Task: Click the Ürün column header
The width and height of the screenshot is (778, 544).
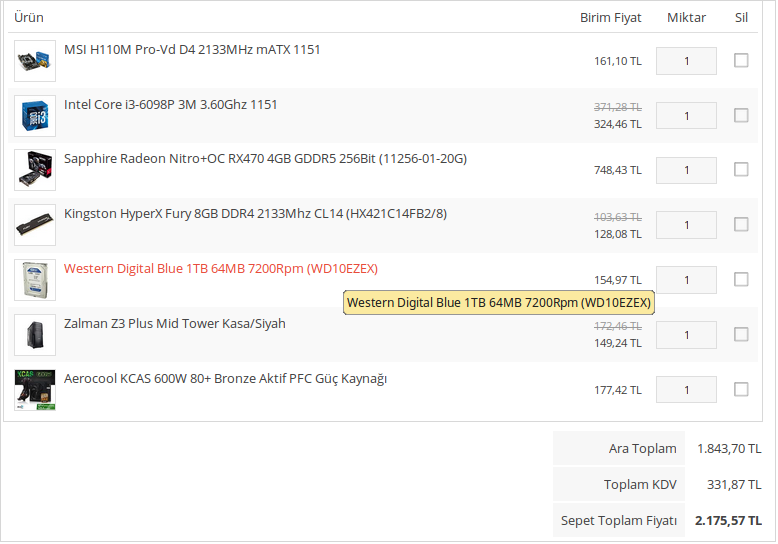Action: pos(29,17)
